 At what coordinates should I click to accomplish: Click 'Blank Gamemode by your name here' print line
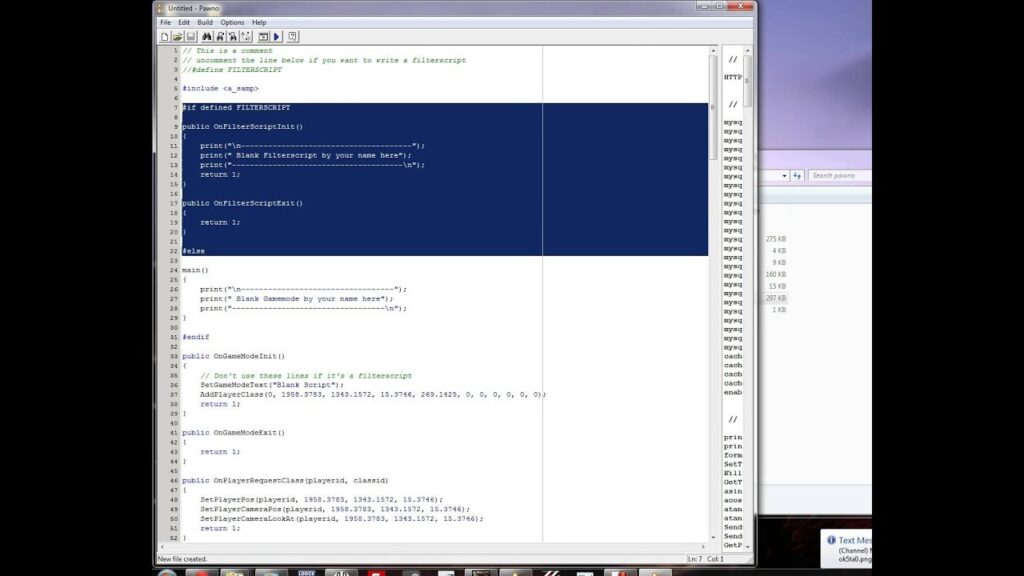pos(296,298)
